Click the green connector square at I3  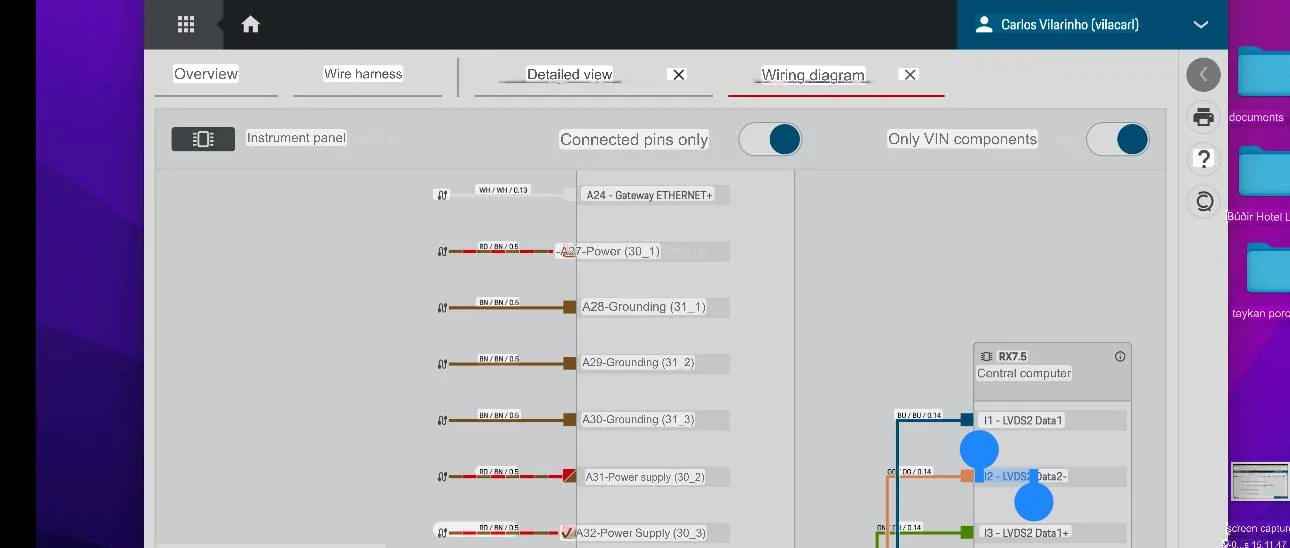coord(967,533)
